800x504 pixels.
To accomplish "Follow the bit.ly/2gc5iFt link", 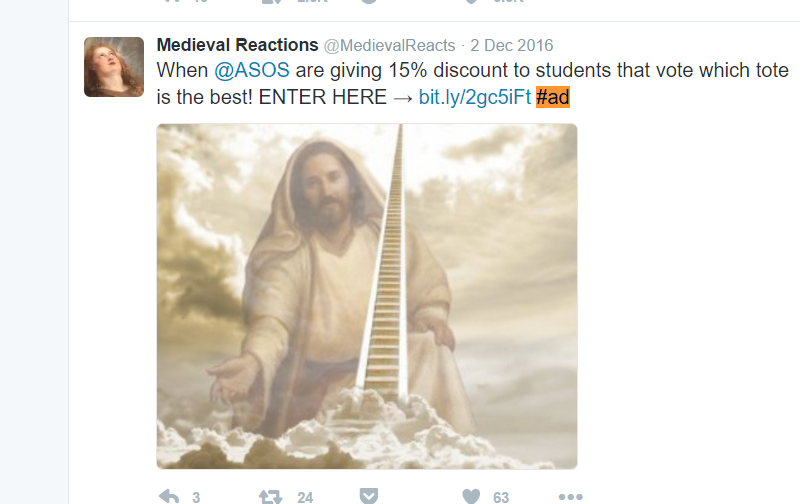I will (x=474, y=97).
